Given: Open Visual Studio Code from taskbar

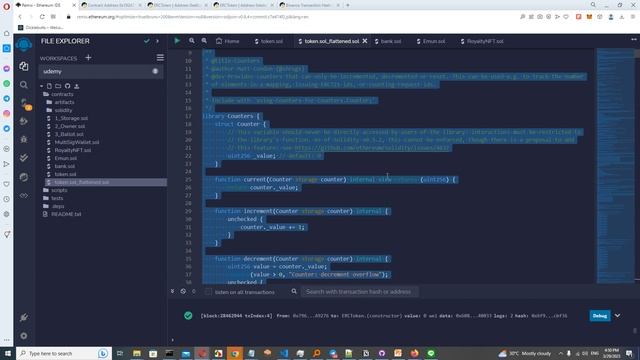Looking at the screenshot, I should pos(284,353).
